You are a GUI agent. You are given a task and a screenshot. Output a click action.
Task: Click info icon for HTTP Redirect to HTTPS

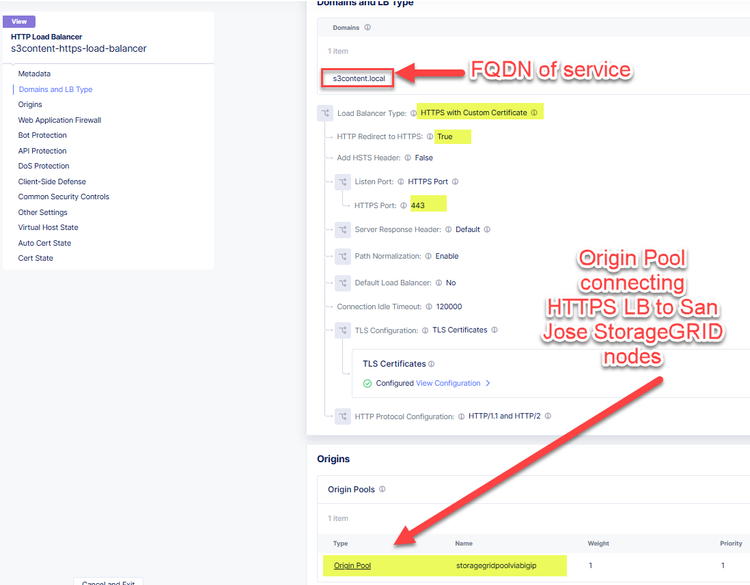pos(430,137)
